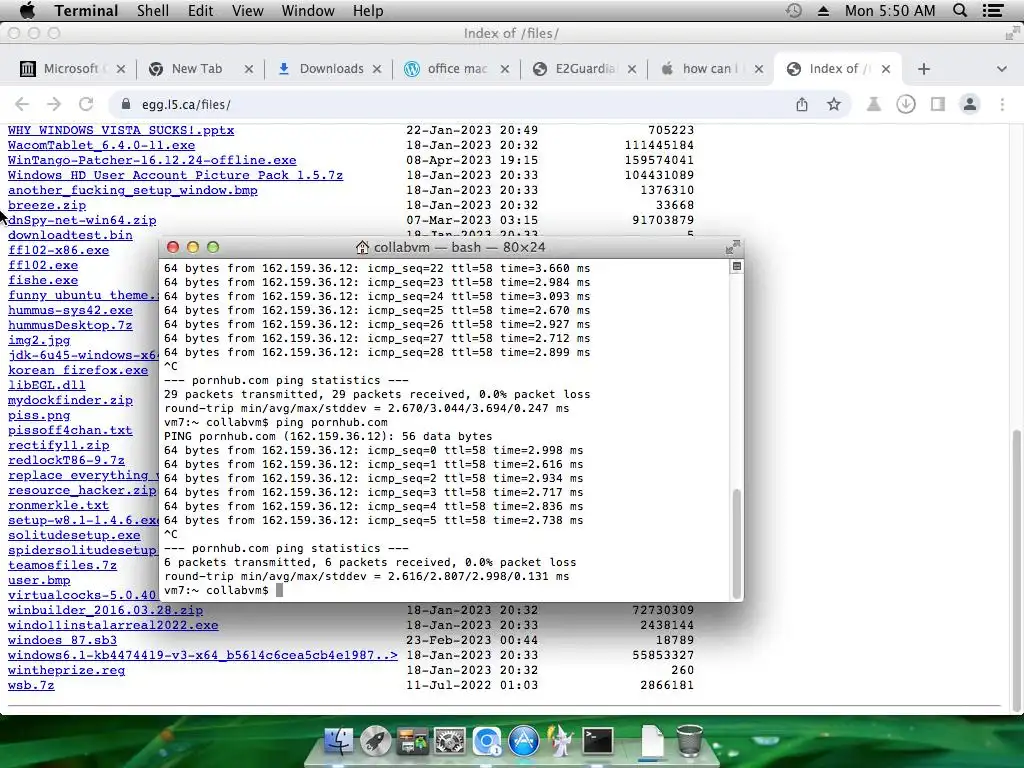
Task: Open Terminal from the dock
Action: [x=598, y=741]
